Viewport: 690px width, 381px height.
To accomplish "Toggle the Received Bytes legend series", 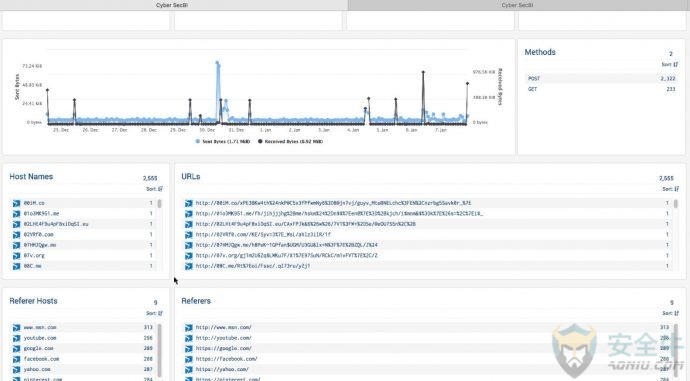I will pos(290,142).
